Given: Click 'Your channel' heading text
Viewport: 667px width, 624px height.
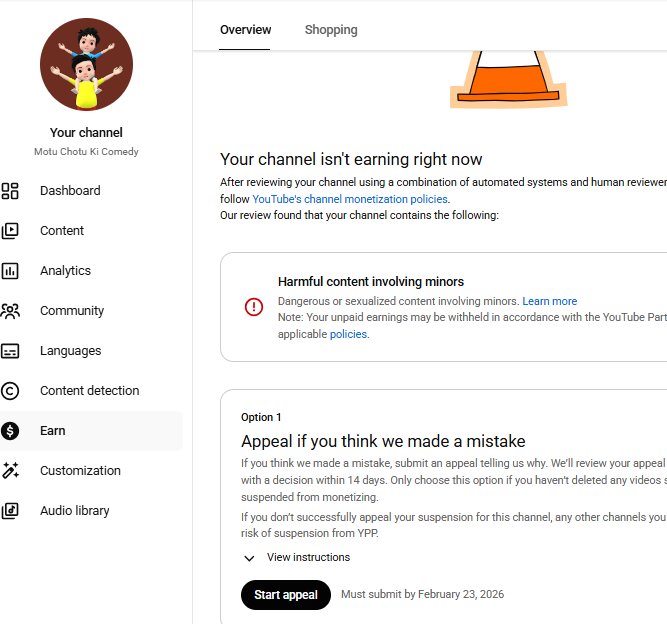Looking at the screenshot, I should tap(86, 133).
